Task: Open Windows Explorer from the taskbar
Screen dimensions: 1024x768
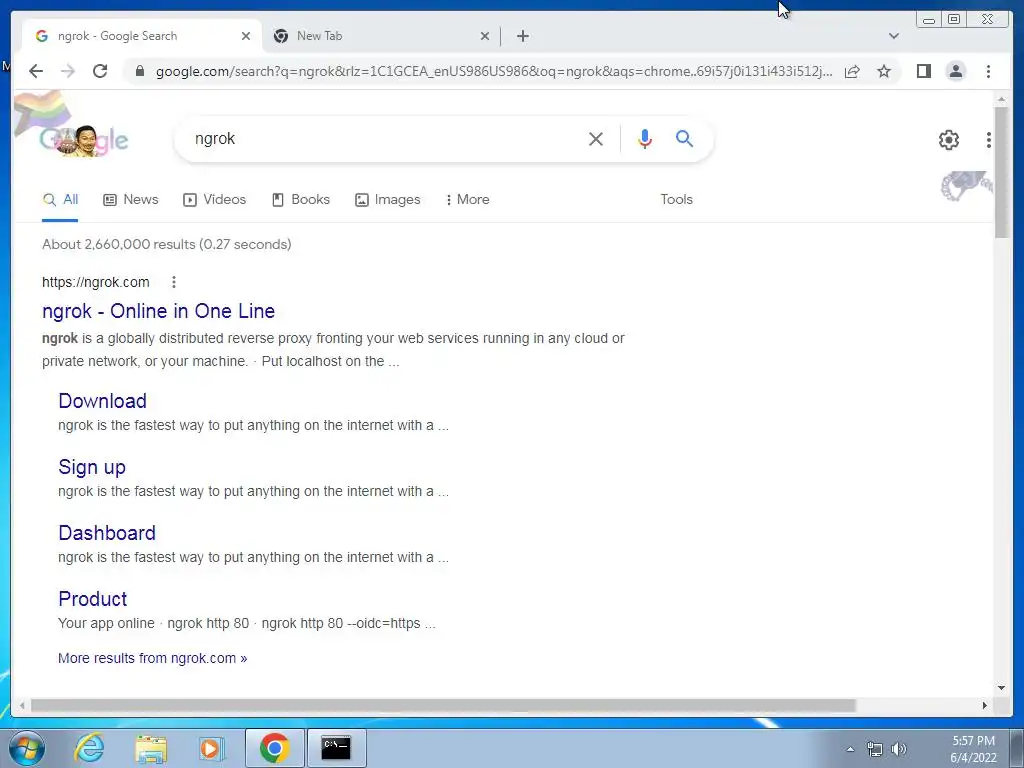Action: (151, 748)
